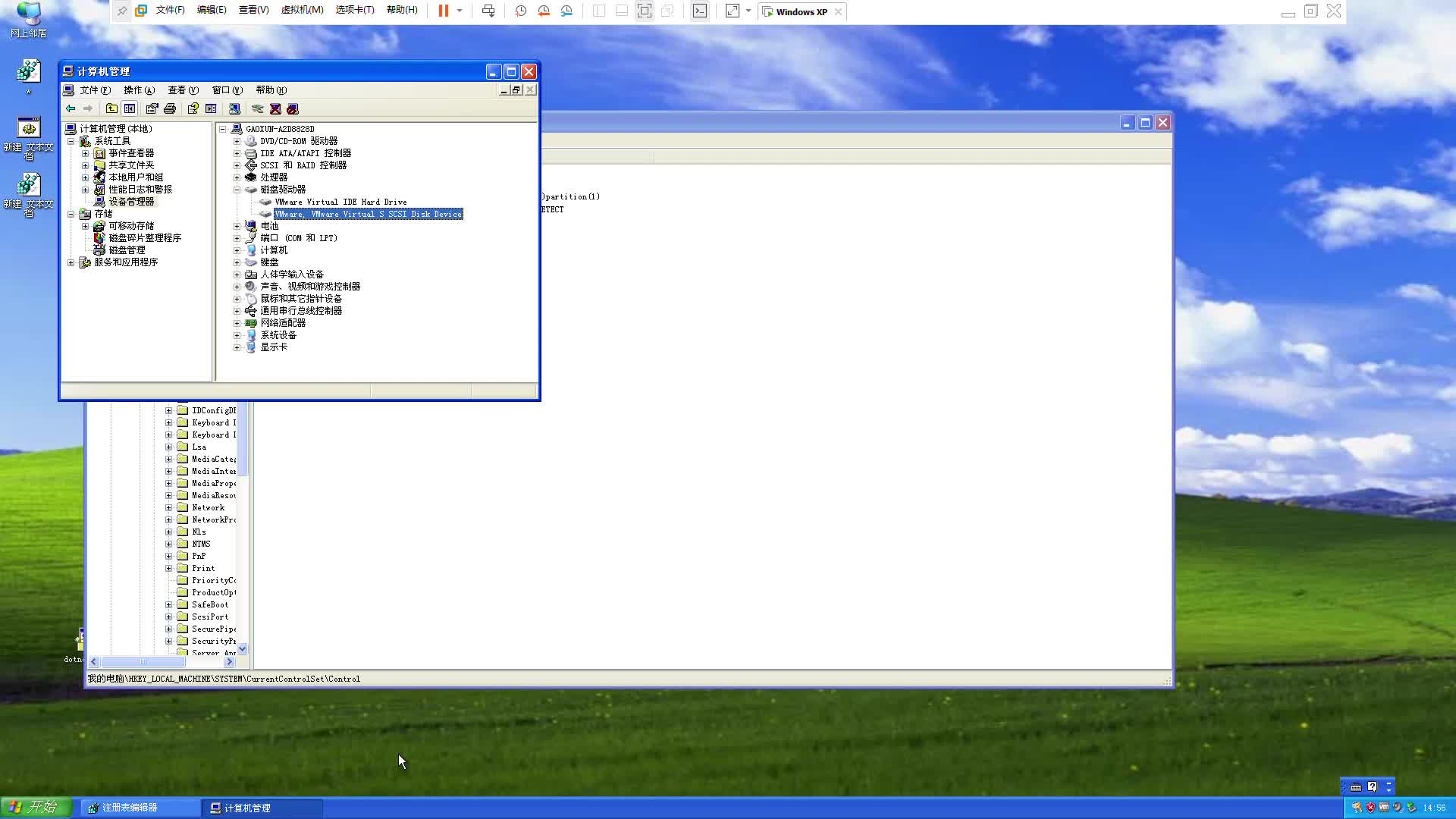Open the VMware 编辑(E) menu
This screenshot has height=819, width=1456.
click(x=212, y=10)
